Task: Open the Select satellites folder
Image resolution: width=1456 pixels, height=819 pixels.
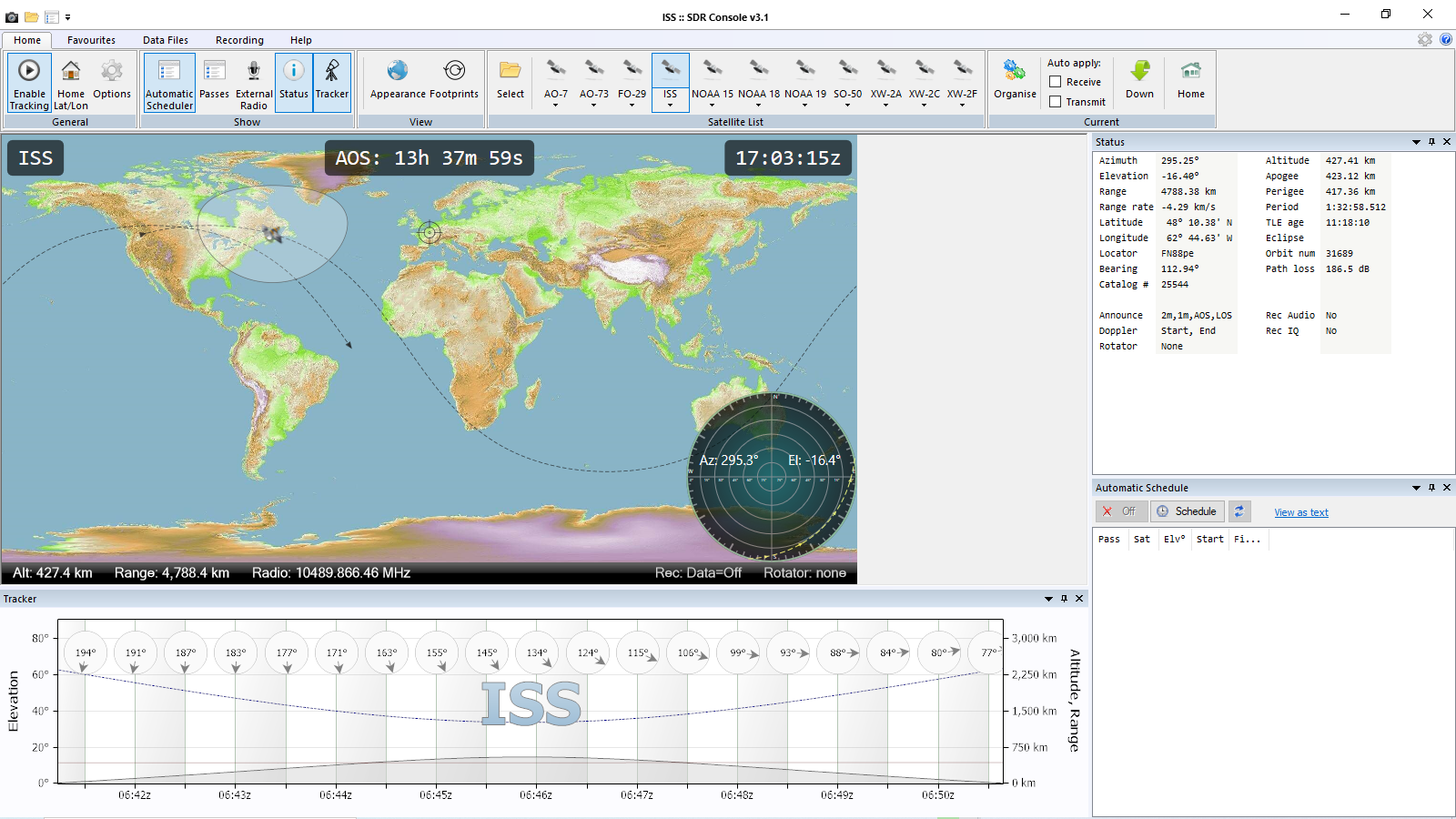Action: click(511, 78)
